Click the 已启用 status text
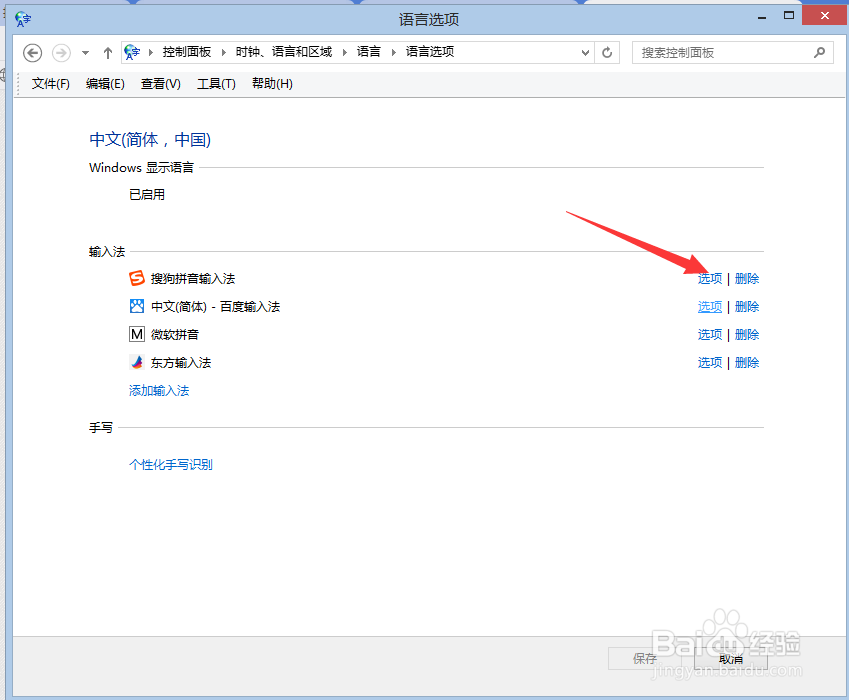 tap(147, 194)
